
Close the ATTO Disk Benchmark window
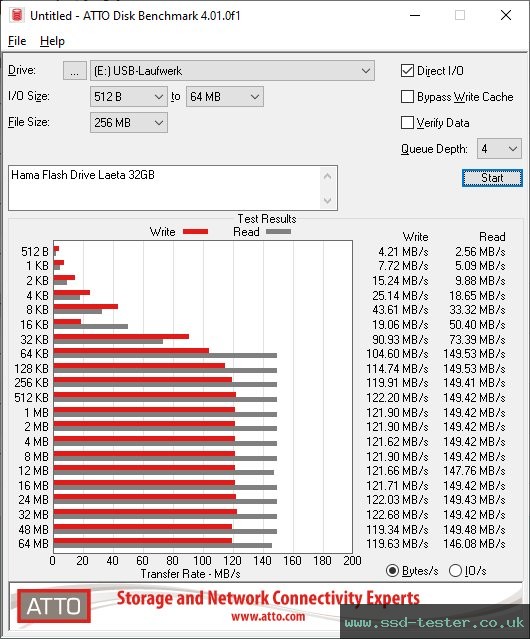pyautogui.click(x=506, y=15)
